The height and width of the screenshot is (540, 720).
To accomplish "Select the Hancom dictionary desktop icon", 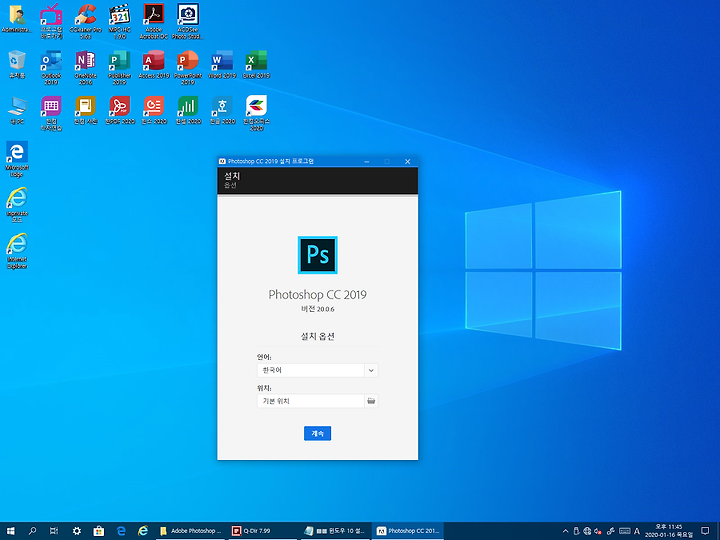I will pyautogui.click(x=86, y=111).
